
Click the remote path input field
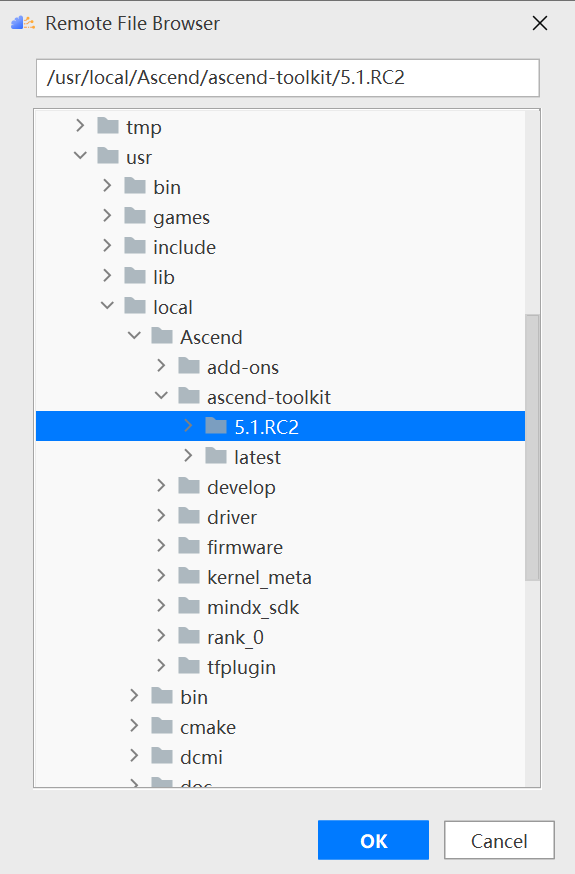point(288,77)
